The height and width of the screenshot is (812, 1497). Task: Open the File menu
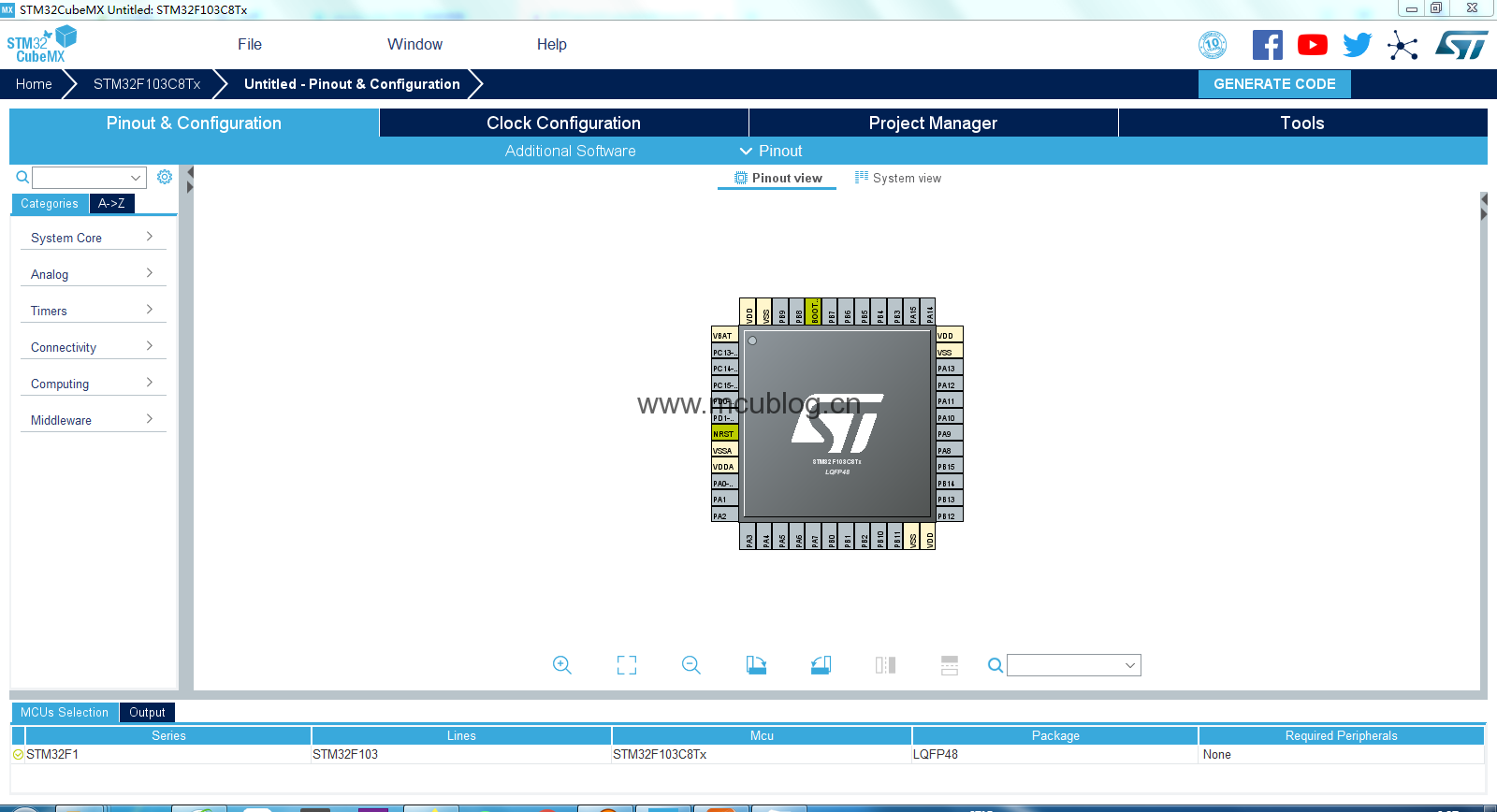coord(250,44)
